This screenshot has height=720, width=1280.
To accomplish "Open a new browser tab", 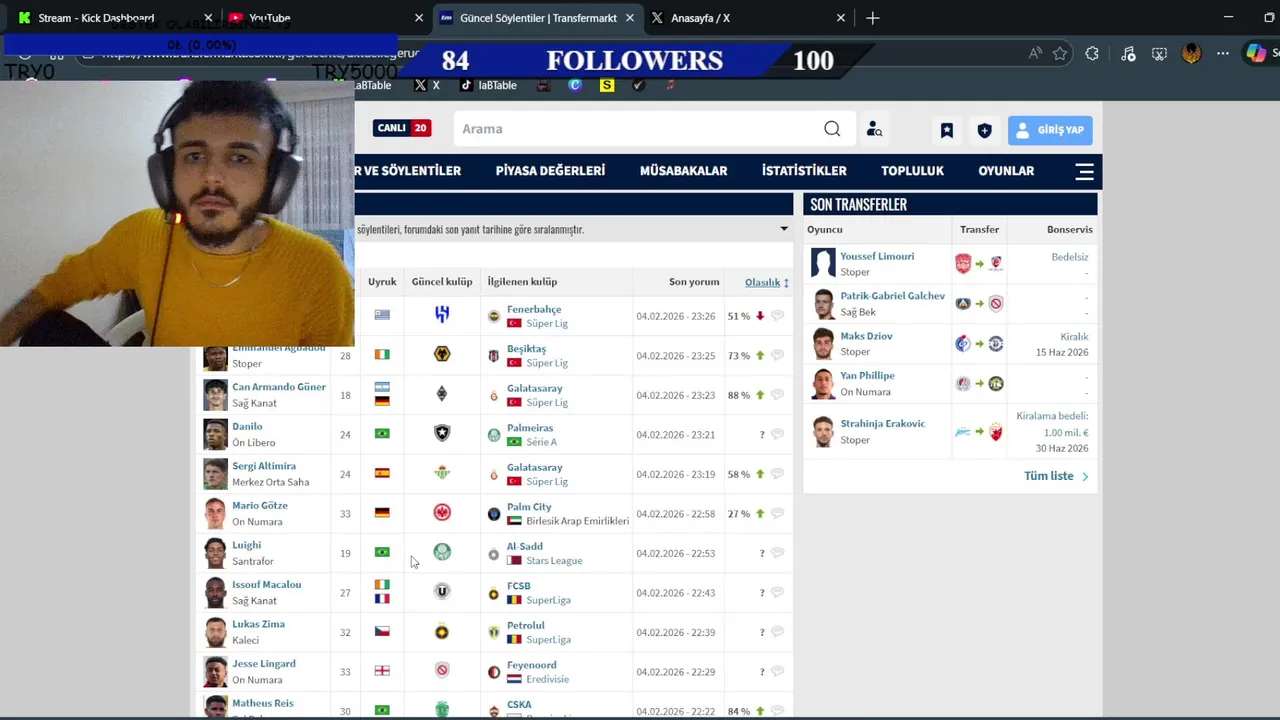I will coord(873,18).
